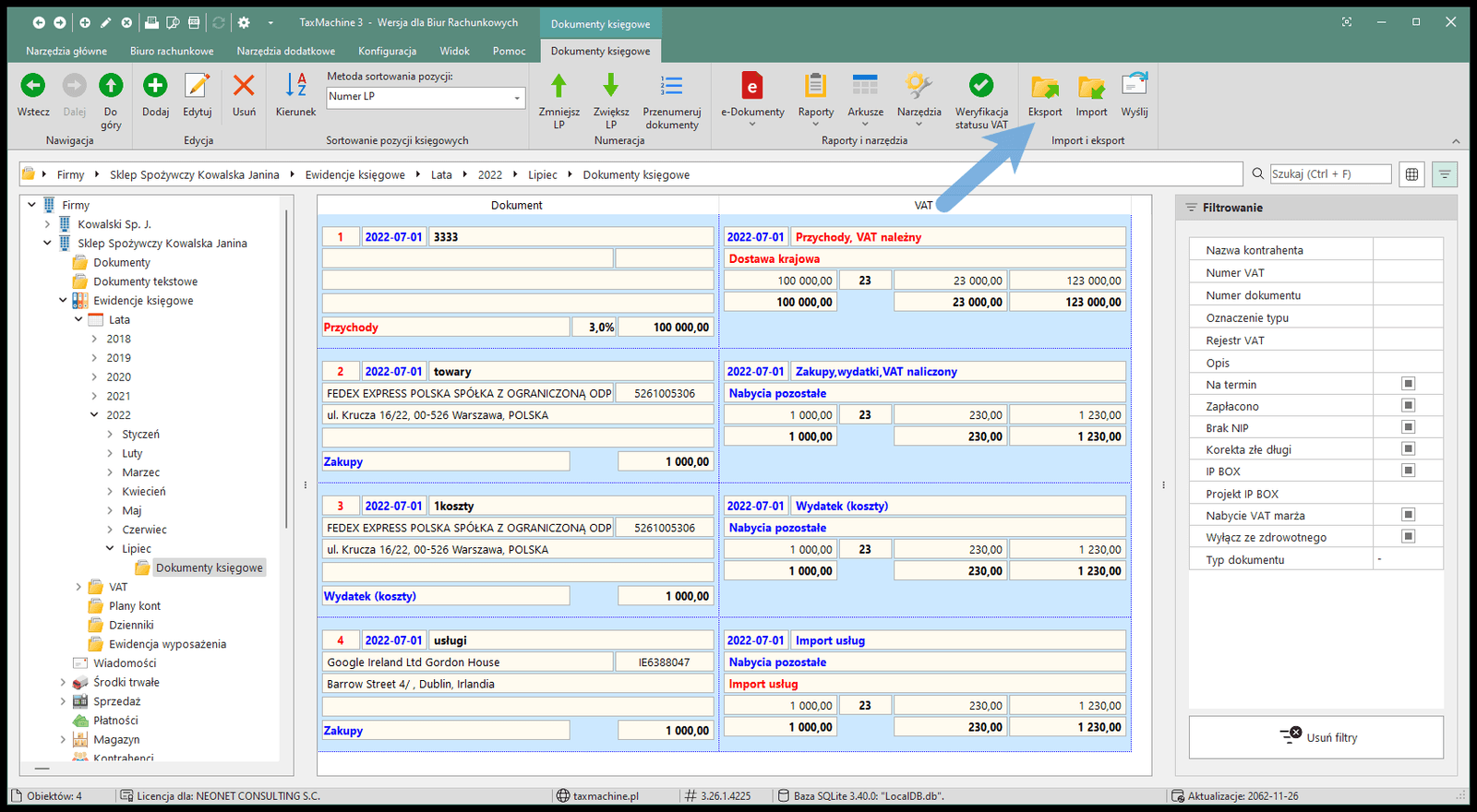
Task: Click taxmachine.pl link in status bar
Action: pos(606,795)
